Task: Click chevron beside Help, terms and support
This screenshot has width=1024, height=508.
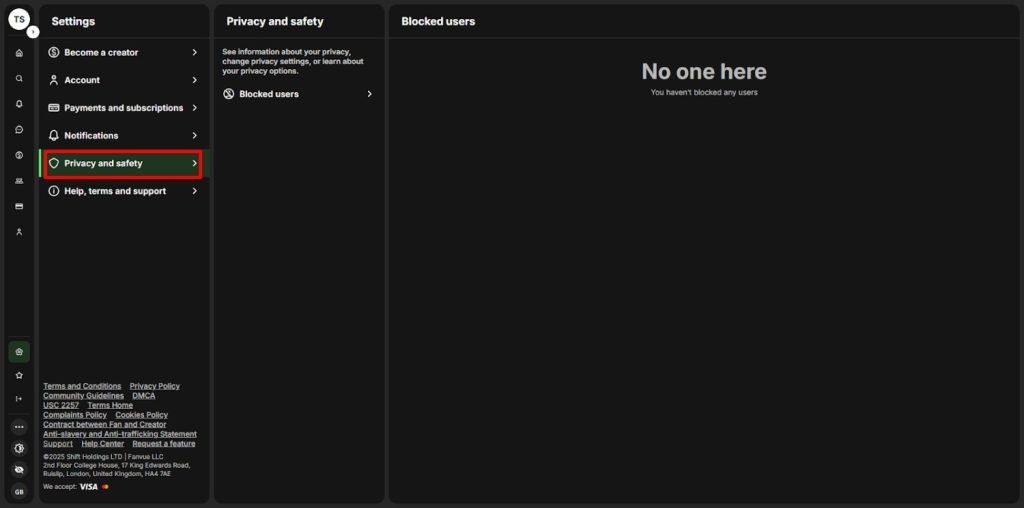Action: (x=195, y=191)
